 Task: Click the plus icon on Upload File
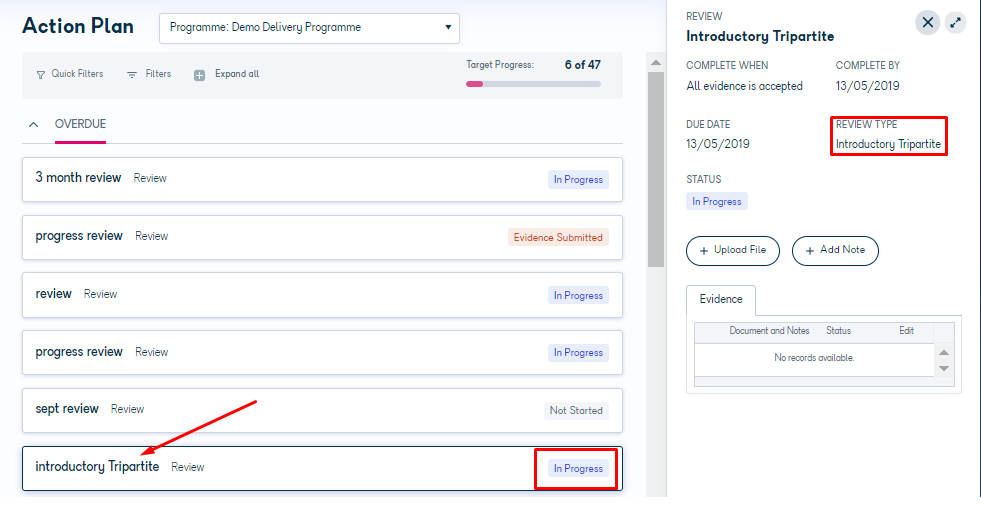(704, 251)
